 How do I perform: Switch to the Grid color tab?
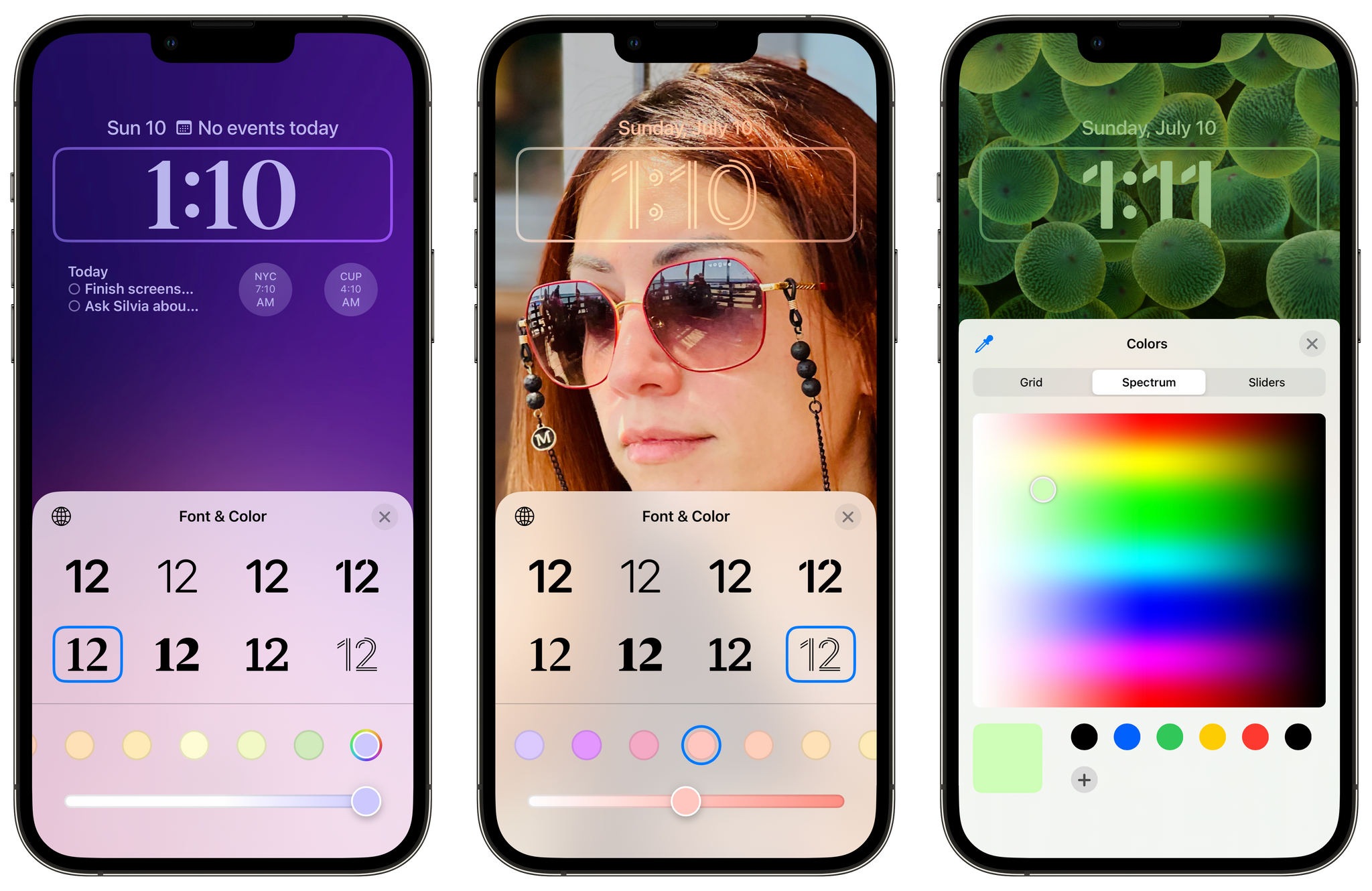click(x=1030, y=381)
